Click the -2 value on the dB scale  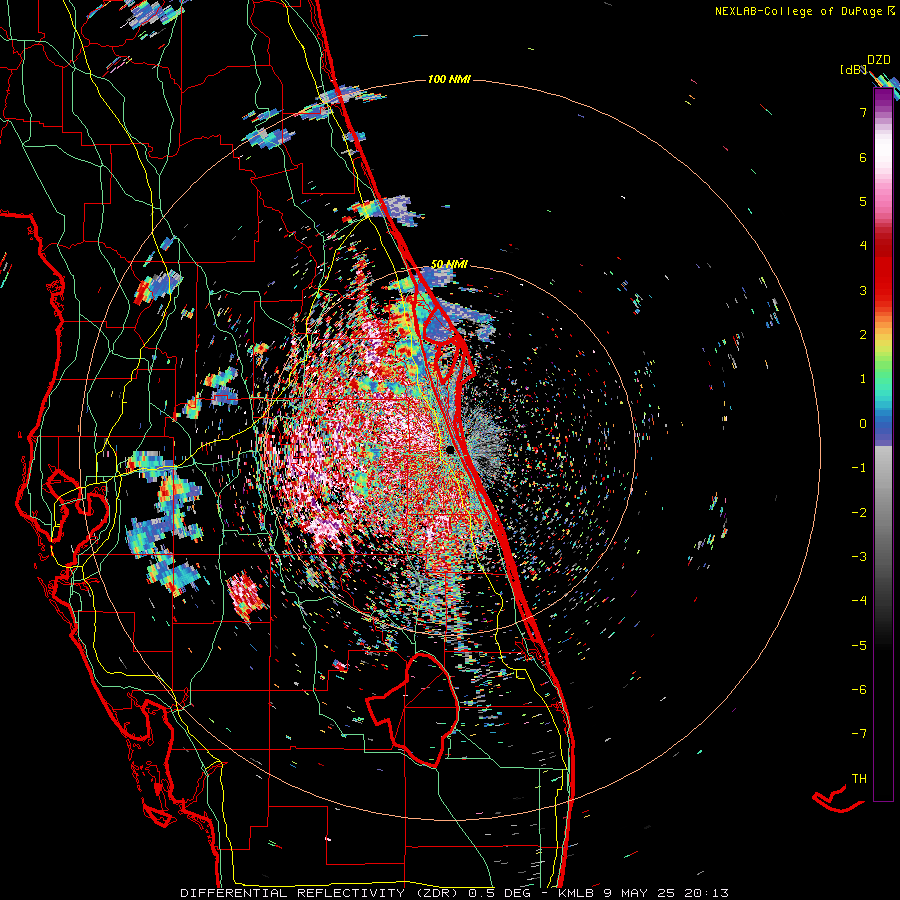[859, 513]
